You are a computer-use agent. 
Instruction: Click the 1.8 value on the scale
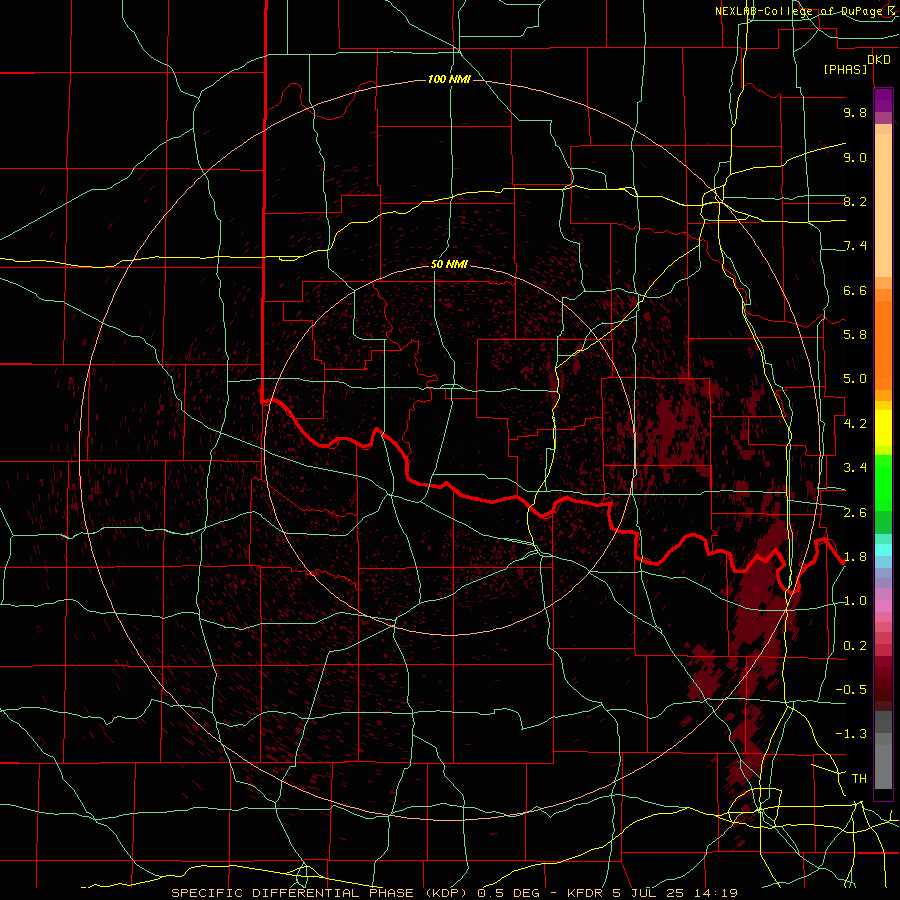[x=855, y=557]
